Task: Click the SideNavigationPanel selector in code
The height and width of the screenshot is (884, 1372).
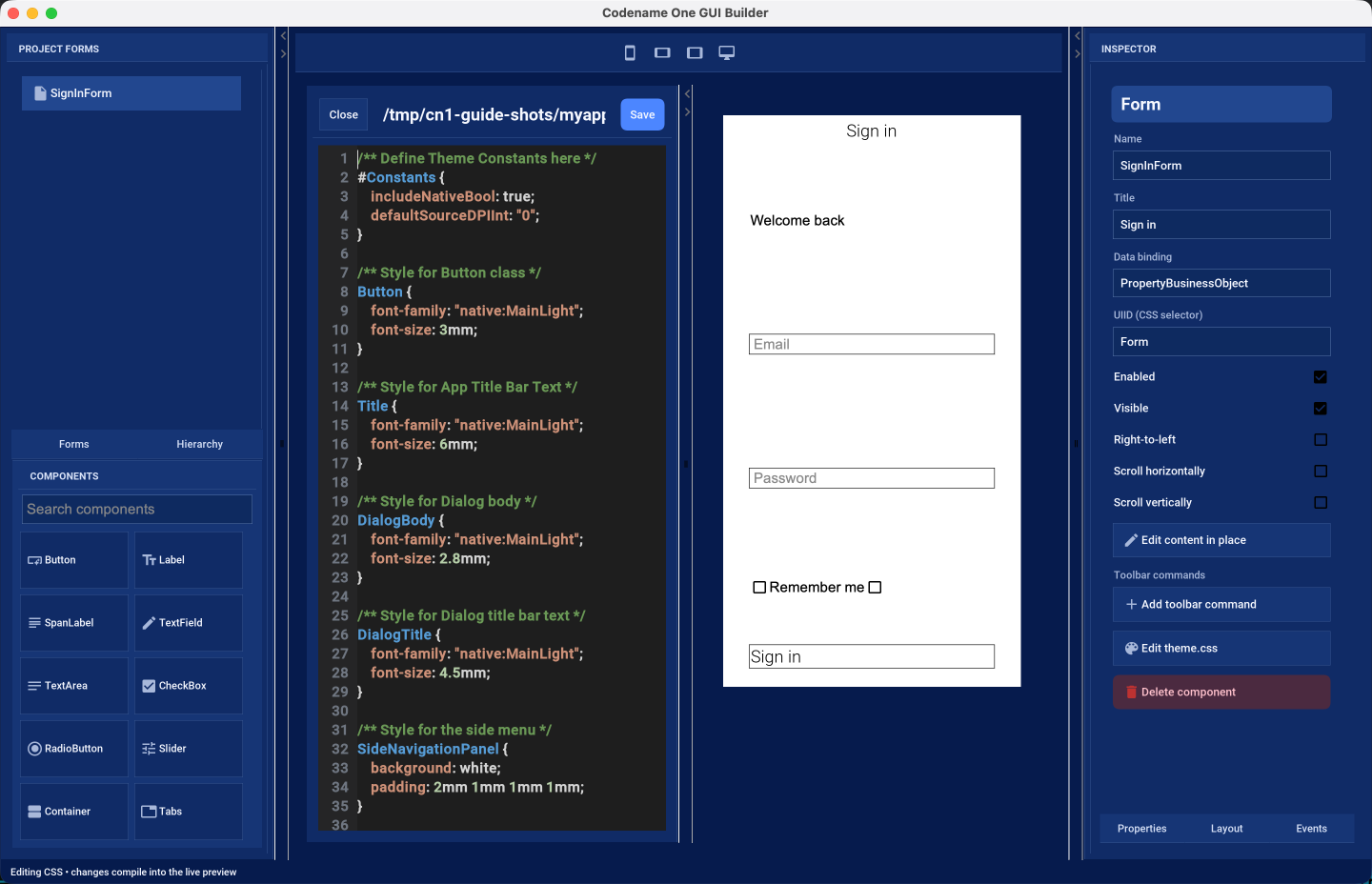Action: [428, 749]
